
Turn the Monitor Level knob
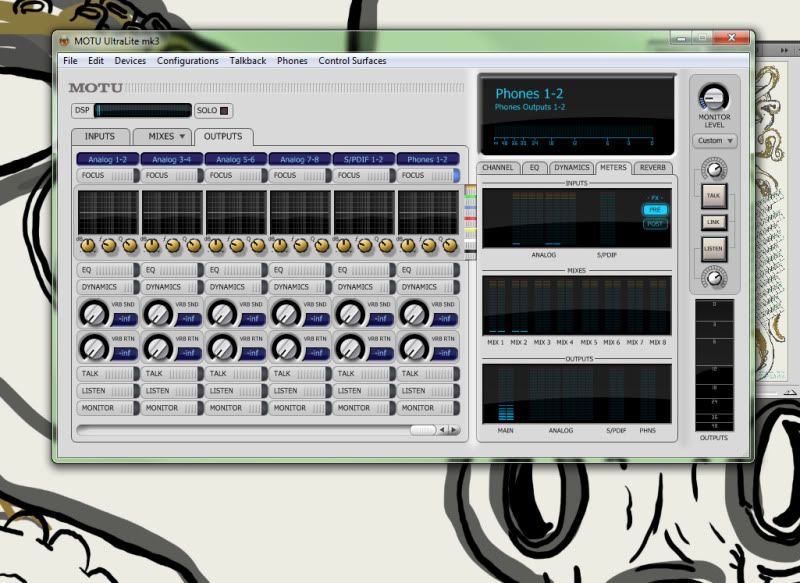tap(714, 97)
